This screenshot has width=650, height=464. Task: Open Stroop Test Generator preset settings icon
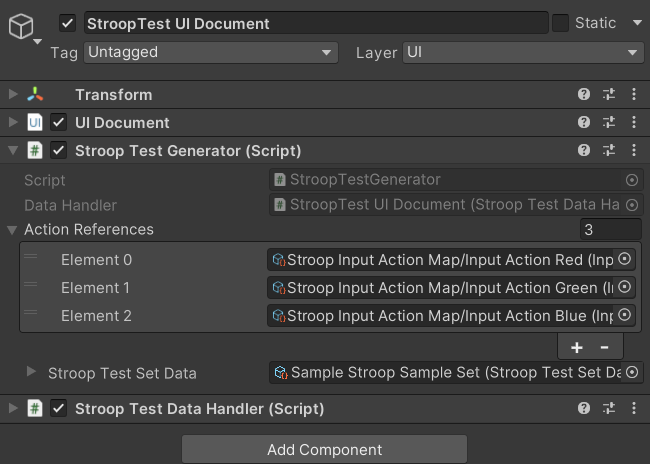[609, 150]
